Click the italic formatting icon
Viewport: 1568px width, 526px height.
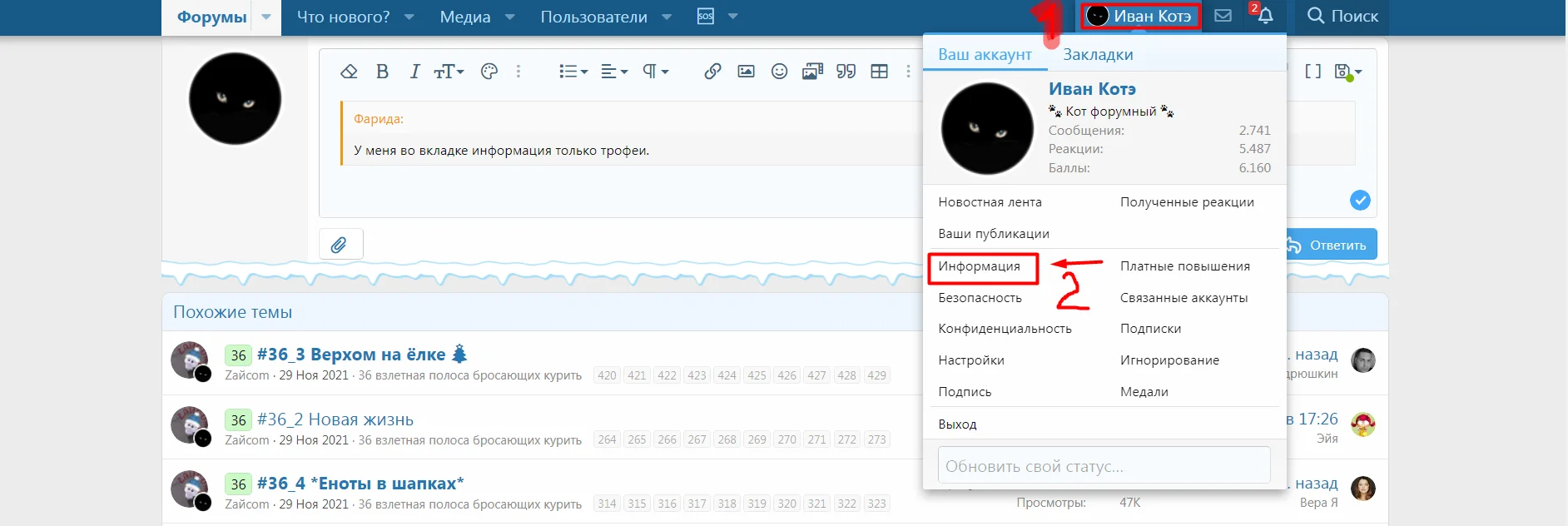(414, 72)
